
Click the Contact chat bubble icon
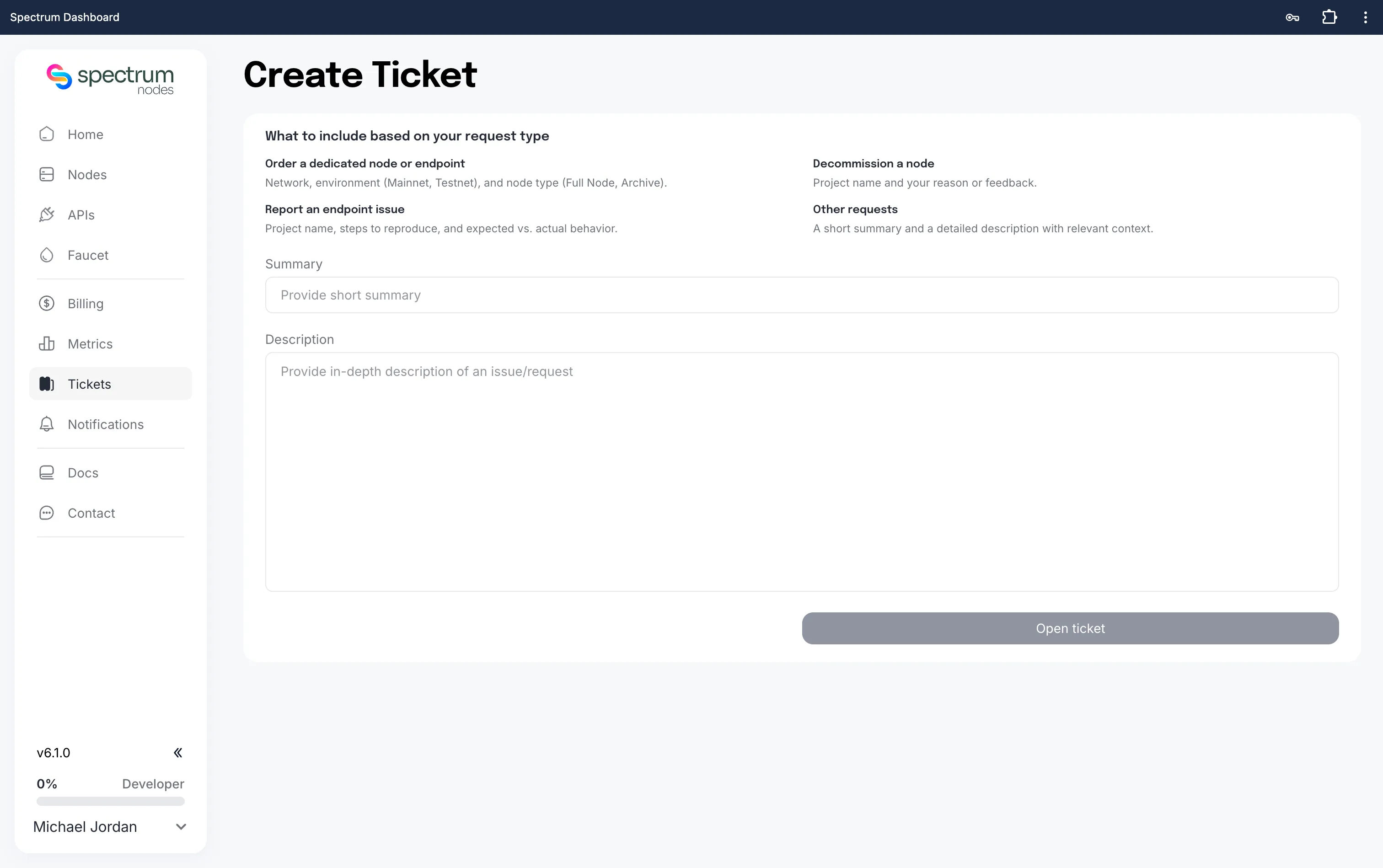click(47, 513)
